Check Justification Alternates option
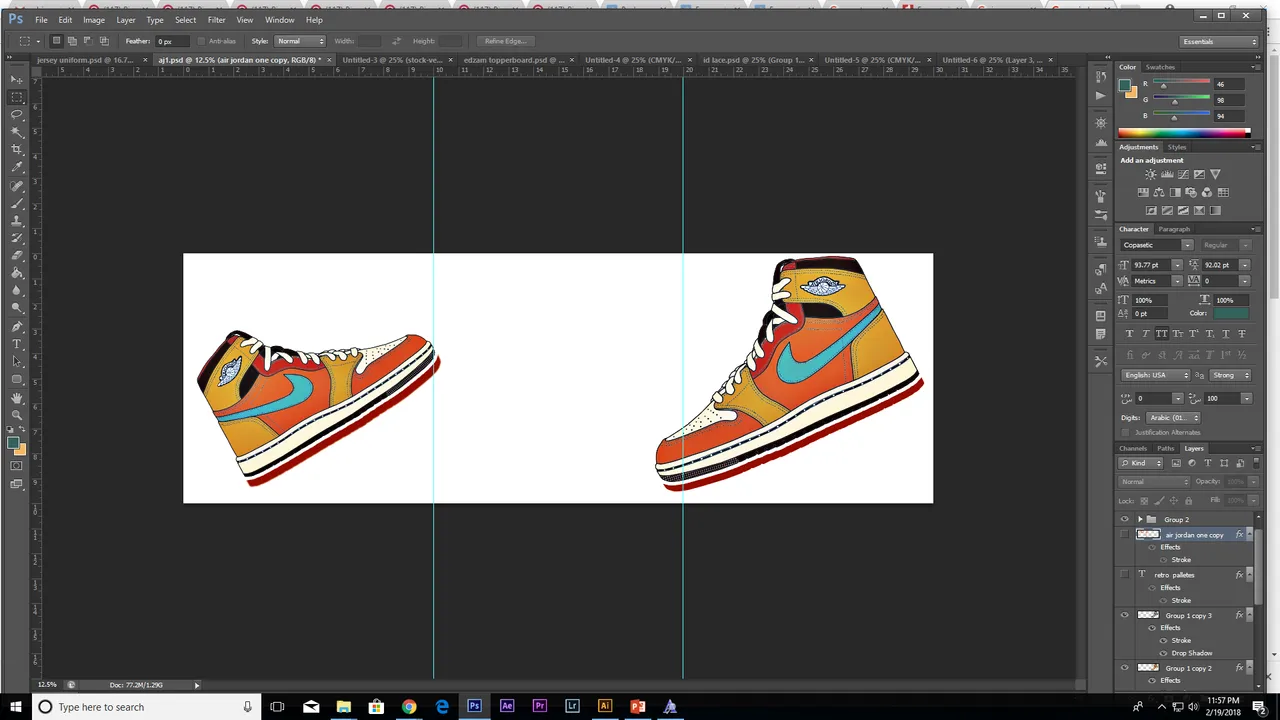The height and width of the screenshot is (720, 1280). tap(1125, 432)
